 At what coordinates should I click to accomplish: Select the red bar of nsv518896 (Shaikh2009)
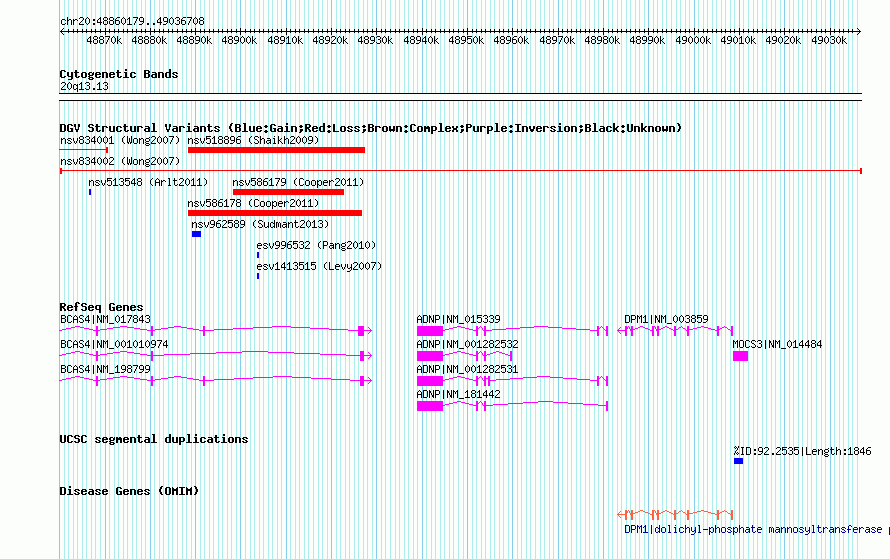[x=276, y=150]
